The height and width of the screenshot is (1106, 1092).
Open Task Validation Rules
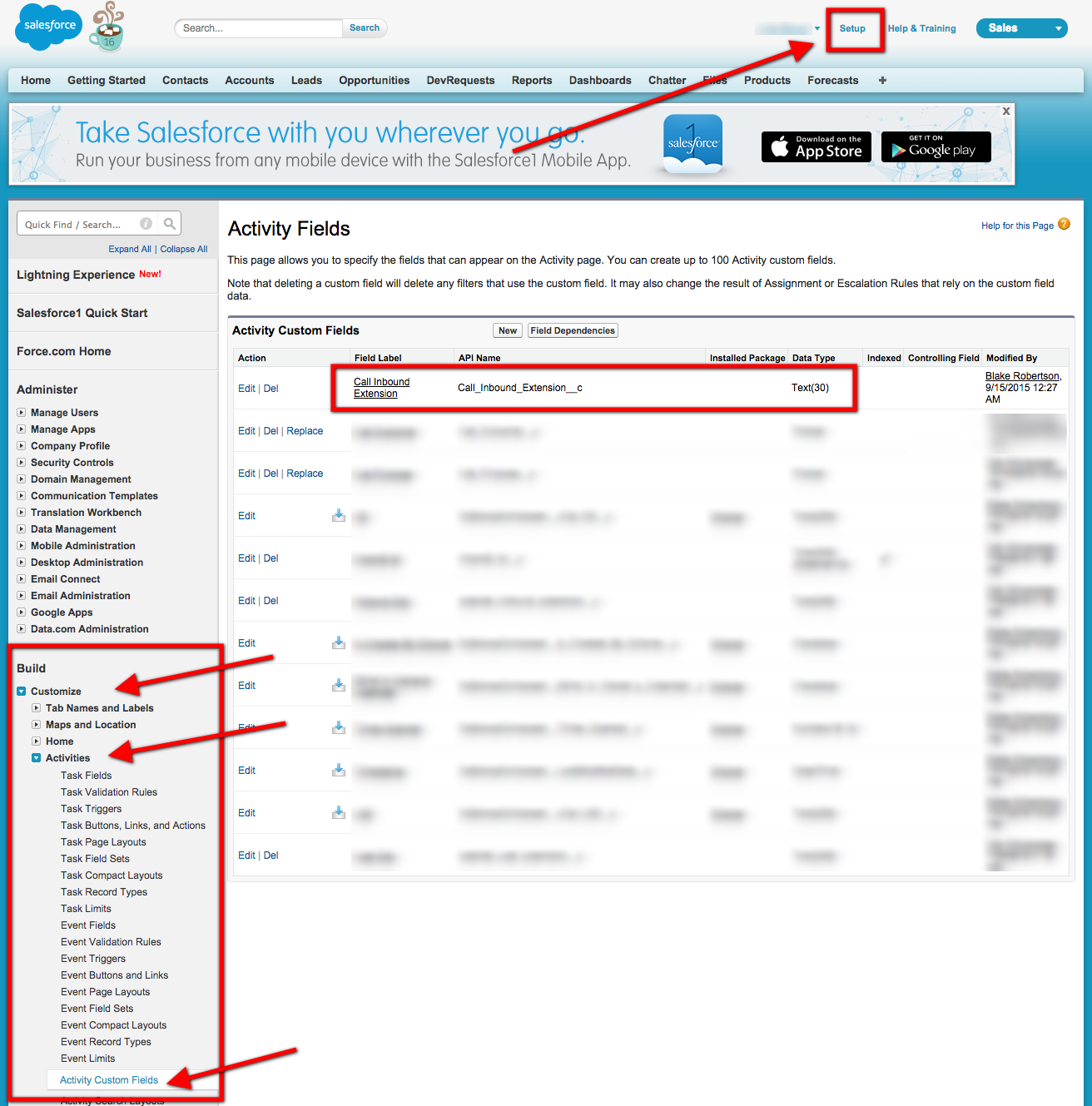point(109,792)
